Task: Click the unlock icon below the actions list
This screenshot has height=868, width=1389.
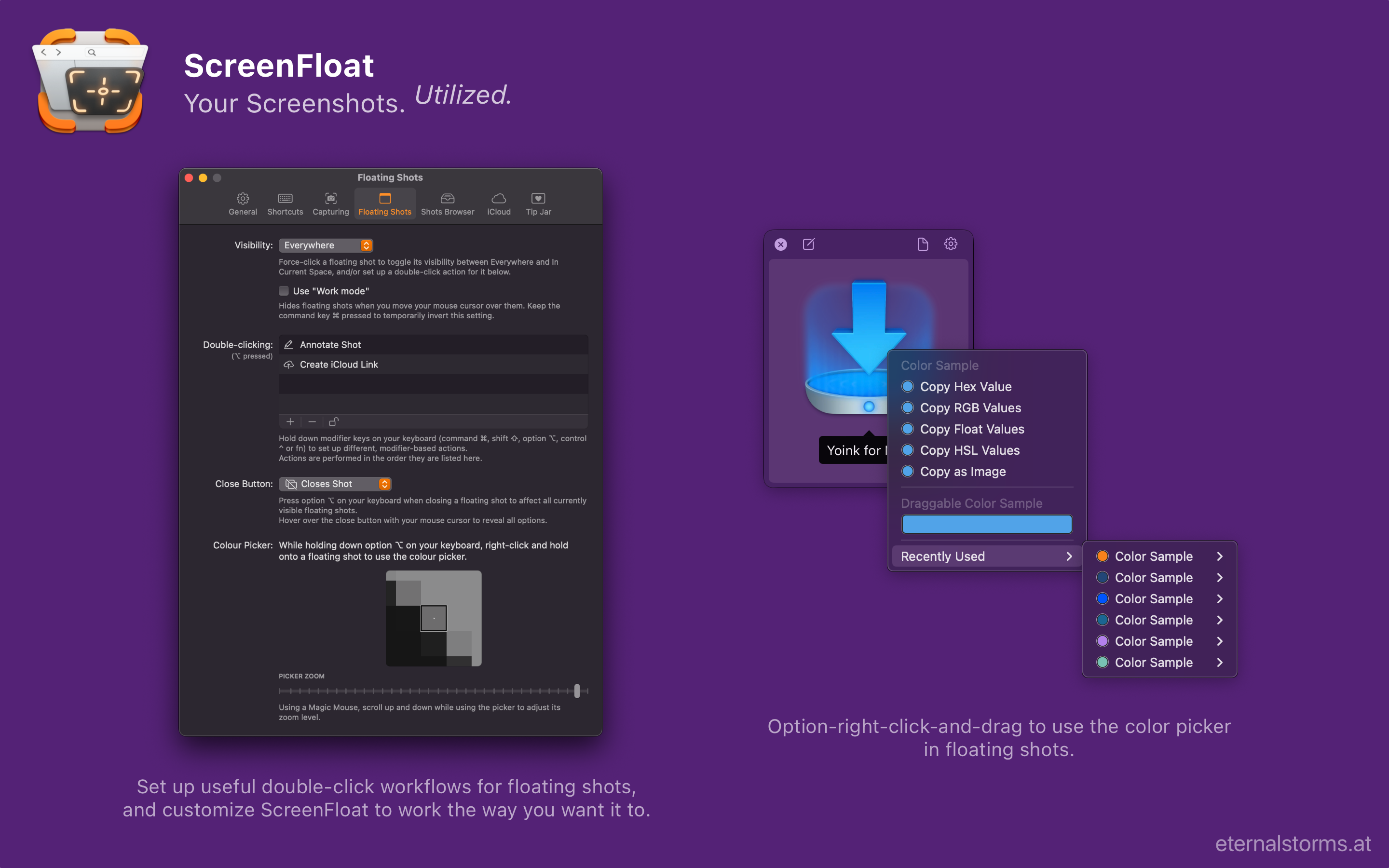Action: (333, 422)
